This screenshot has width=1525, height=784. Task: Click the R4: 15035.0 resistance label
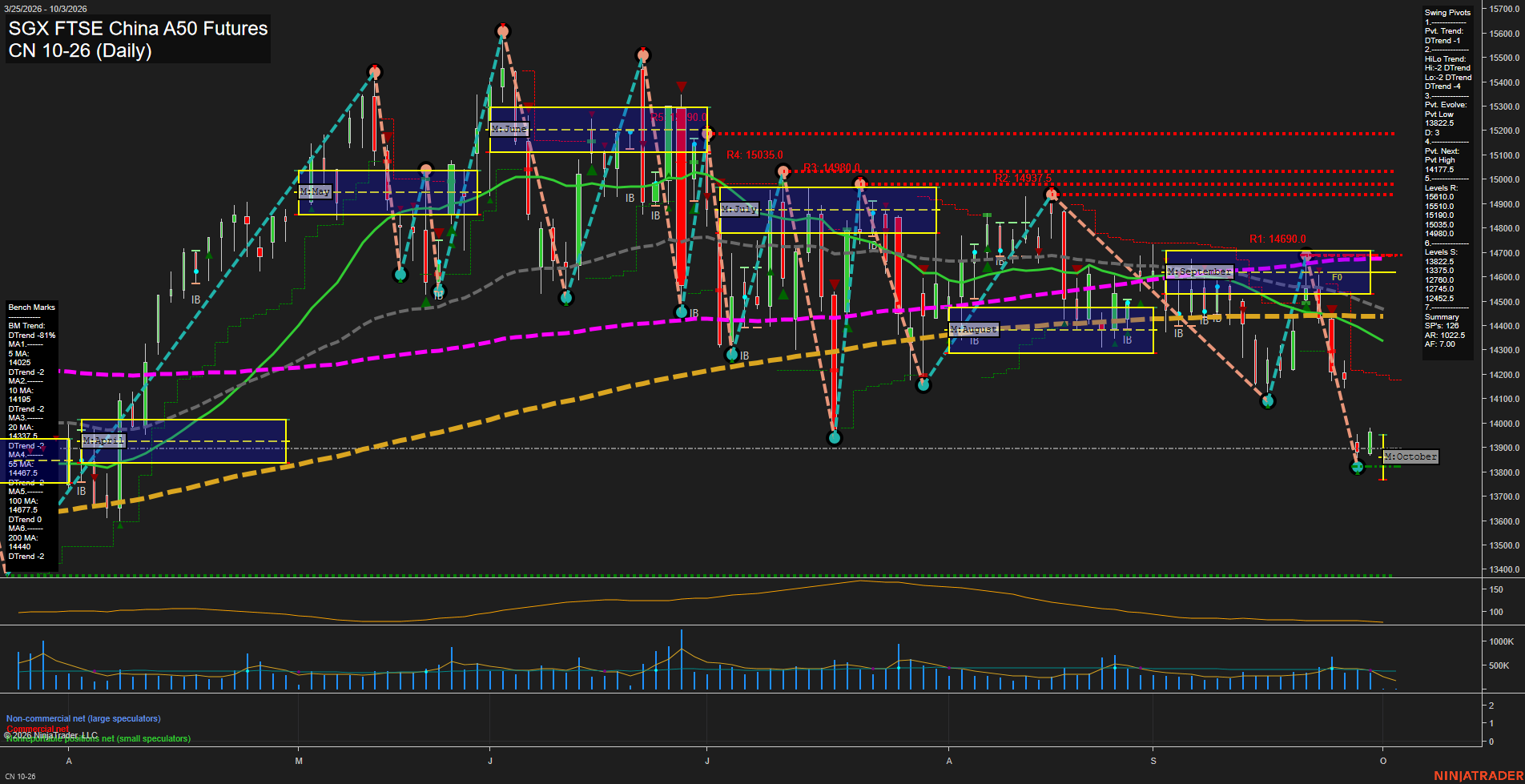coord(754,155)
